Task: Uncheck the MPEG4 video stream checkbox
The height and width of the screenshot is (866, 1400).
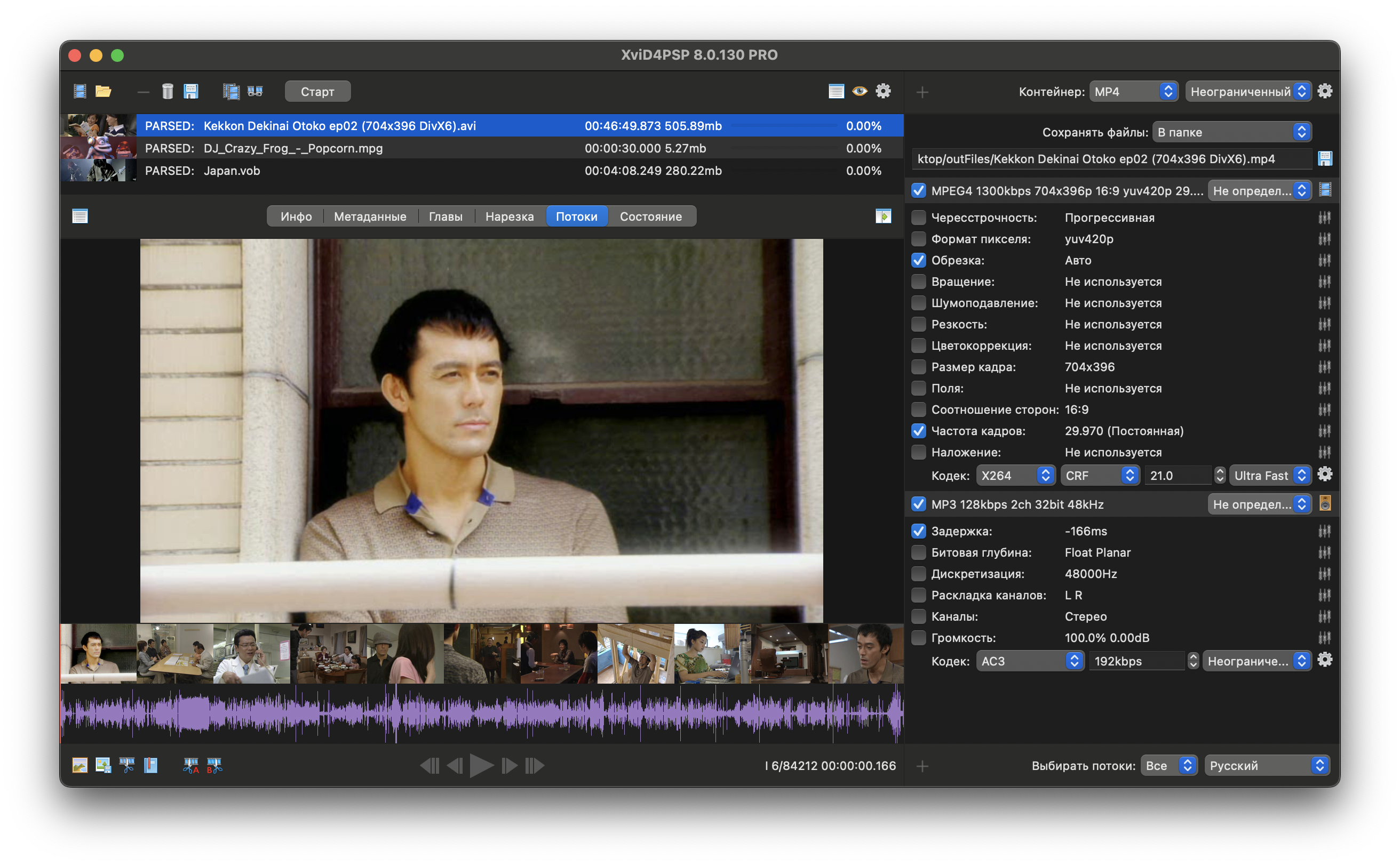Action: (x=918, y=191)
